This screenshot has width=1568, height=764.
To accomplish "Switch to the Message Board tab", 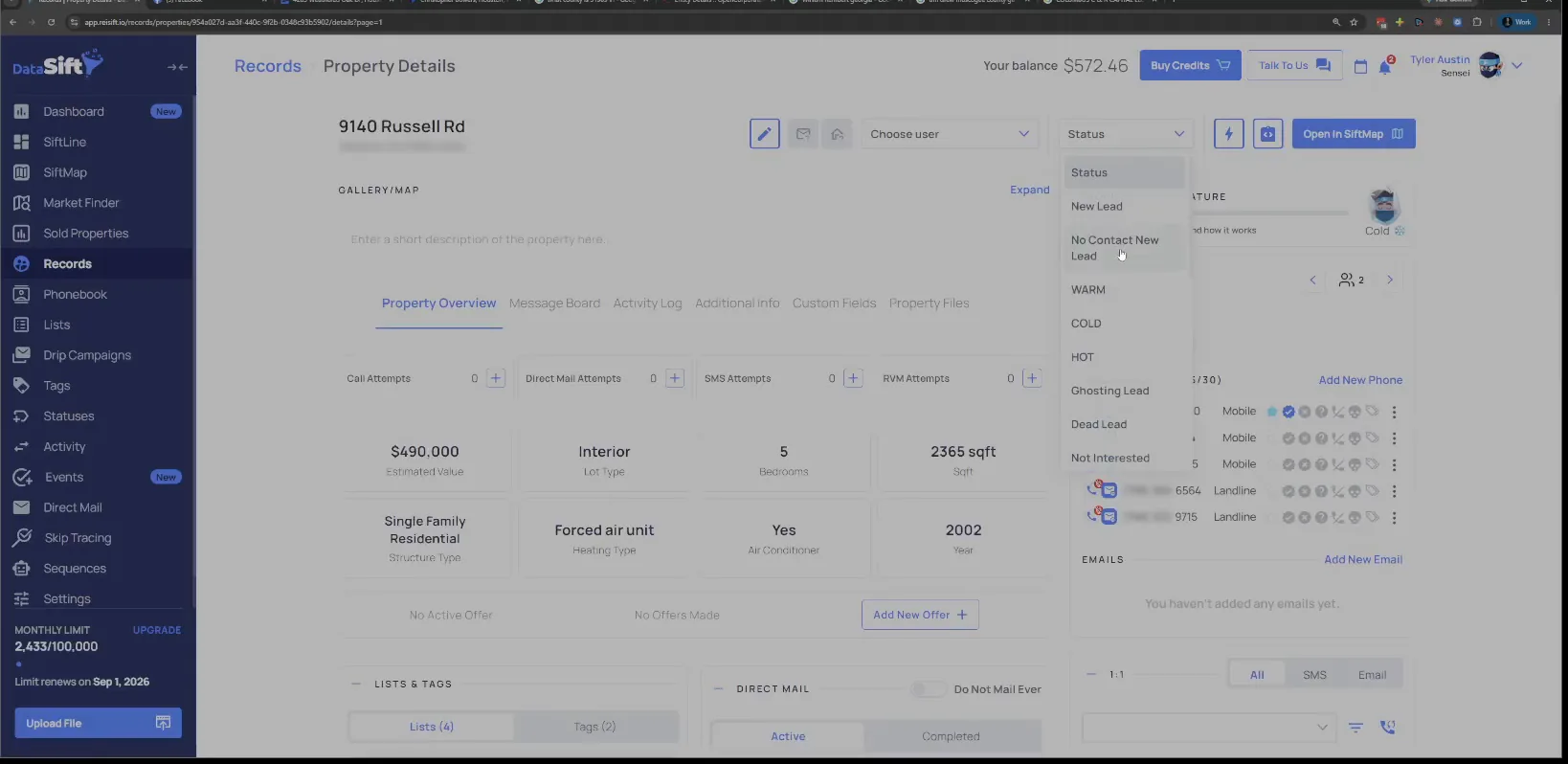I will [554, 303].
